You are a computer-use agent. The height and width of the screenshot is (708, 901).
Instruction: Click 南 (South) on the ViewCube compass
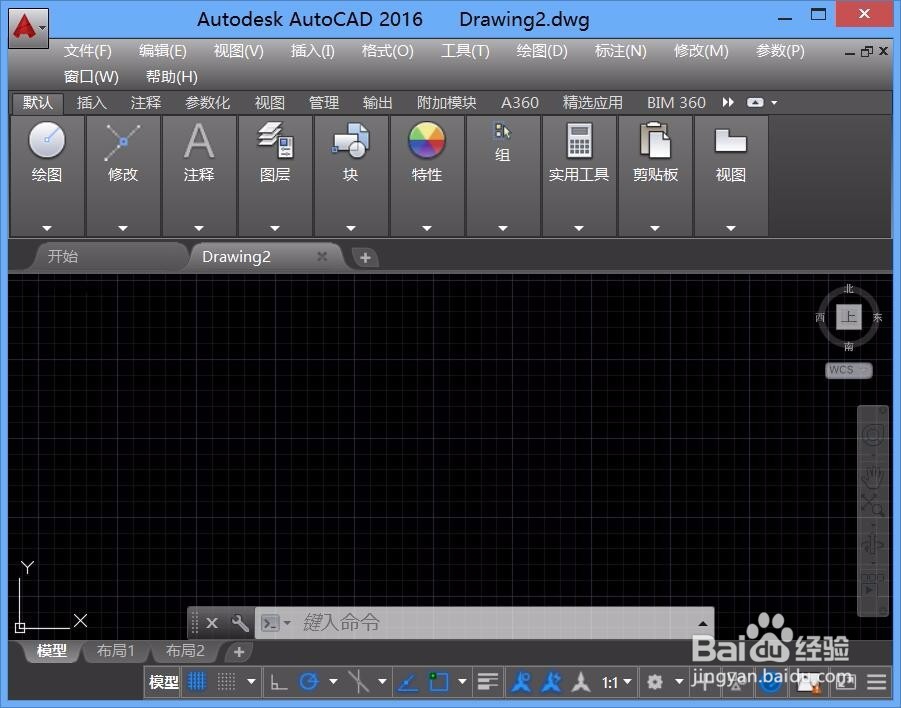pyautogui.click(x=849, y=346)
